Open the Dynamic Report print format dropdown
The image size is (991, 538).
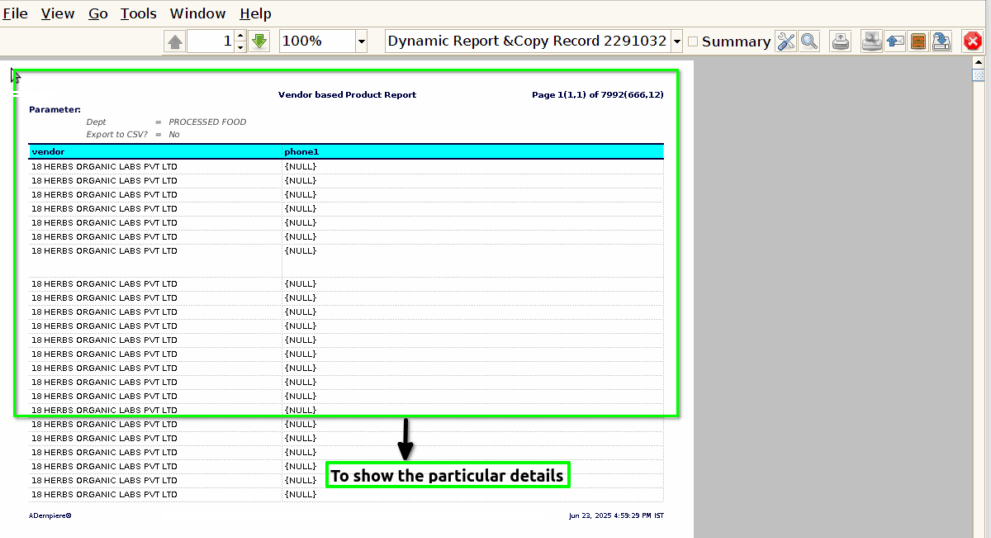pos(676,42)
